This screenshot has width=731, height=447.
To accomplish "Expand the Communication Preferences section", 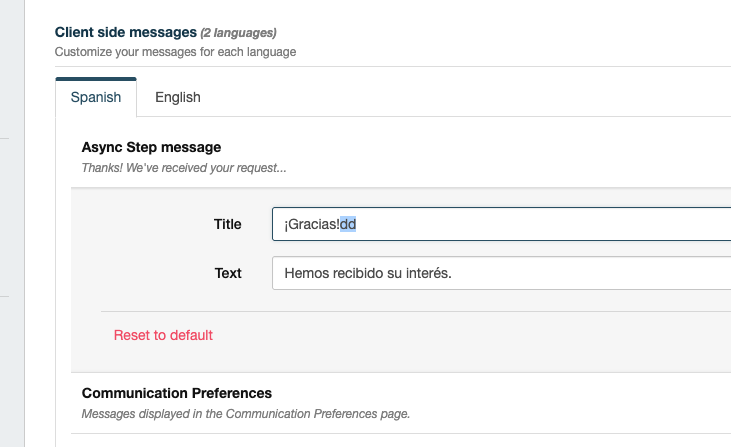I will 177,393.
